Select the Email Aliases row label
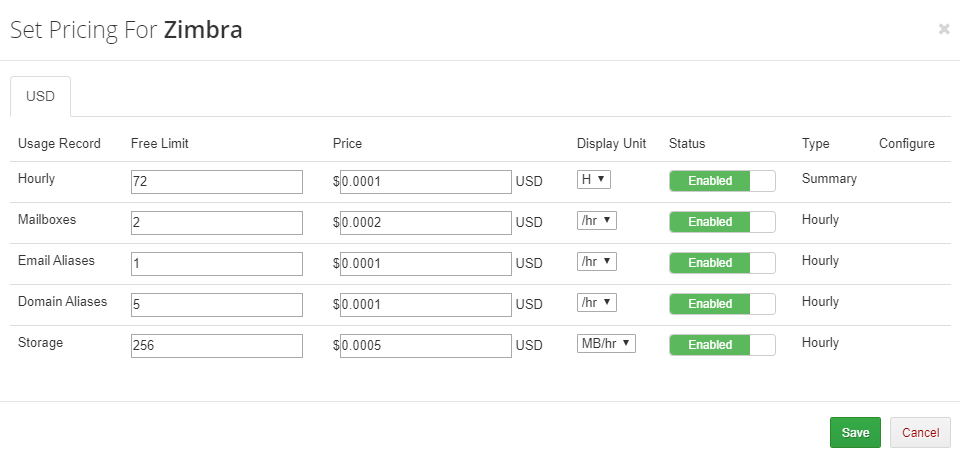The height and width of the screenshot is (455, 960). click(x=56, y=260)
